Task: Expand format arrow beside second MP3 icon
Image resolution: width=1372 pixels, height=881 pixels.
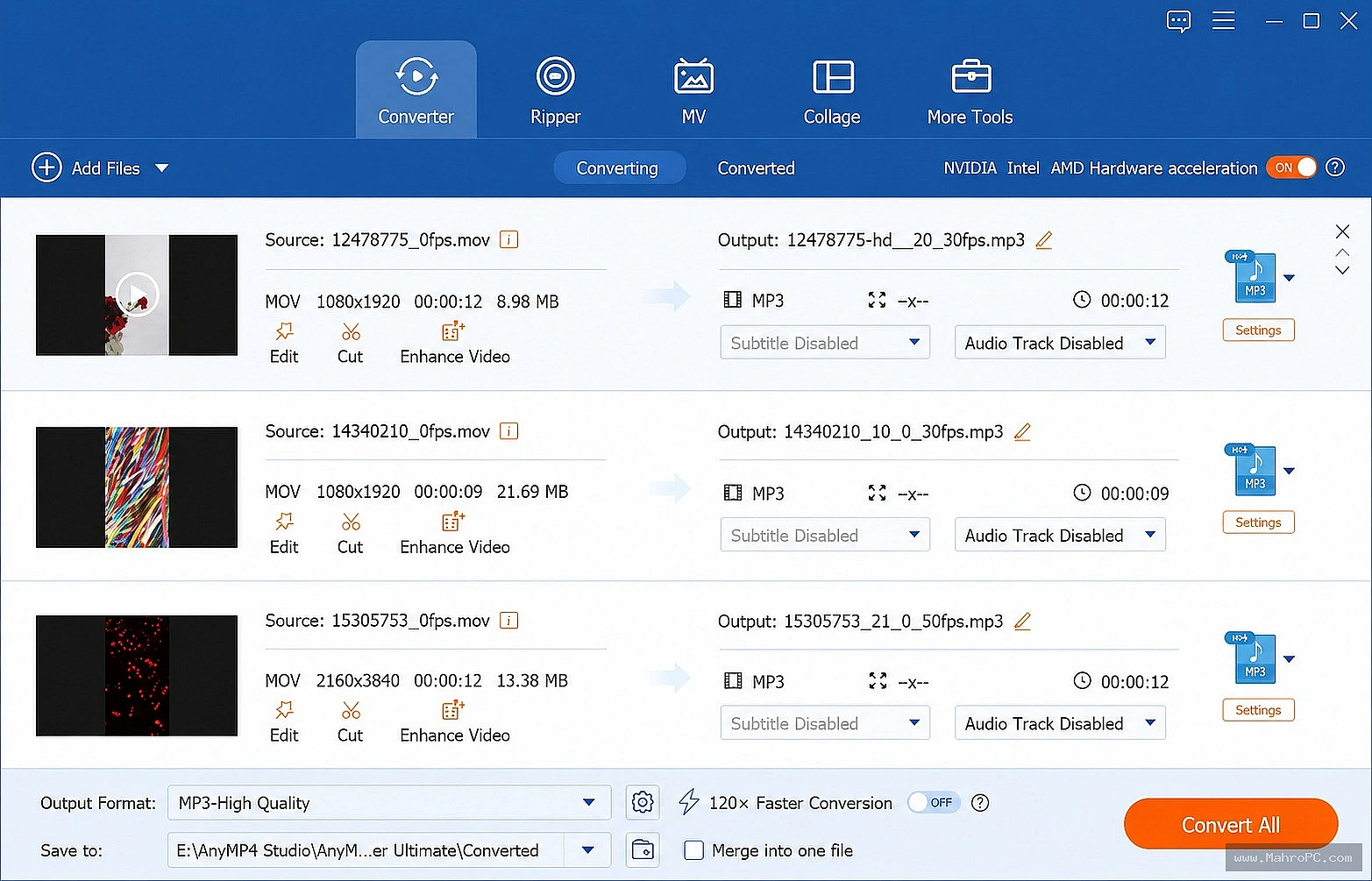Action: pos(1289,471)
